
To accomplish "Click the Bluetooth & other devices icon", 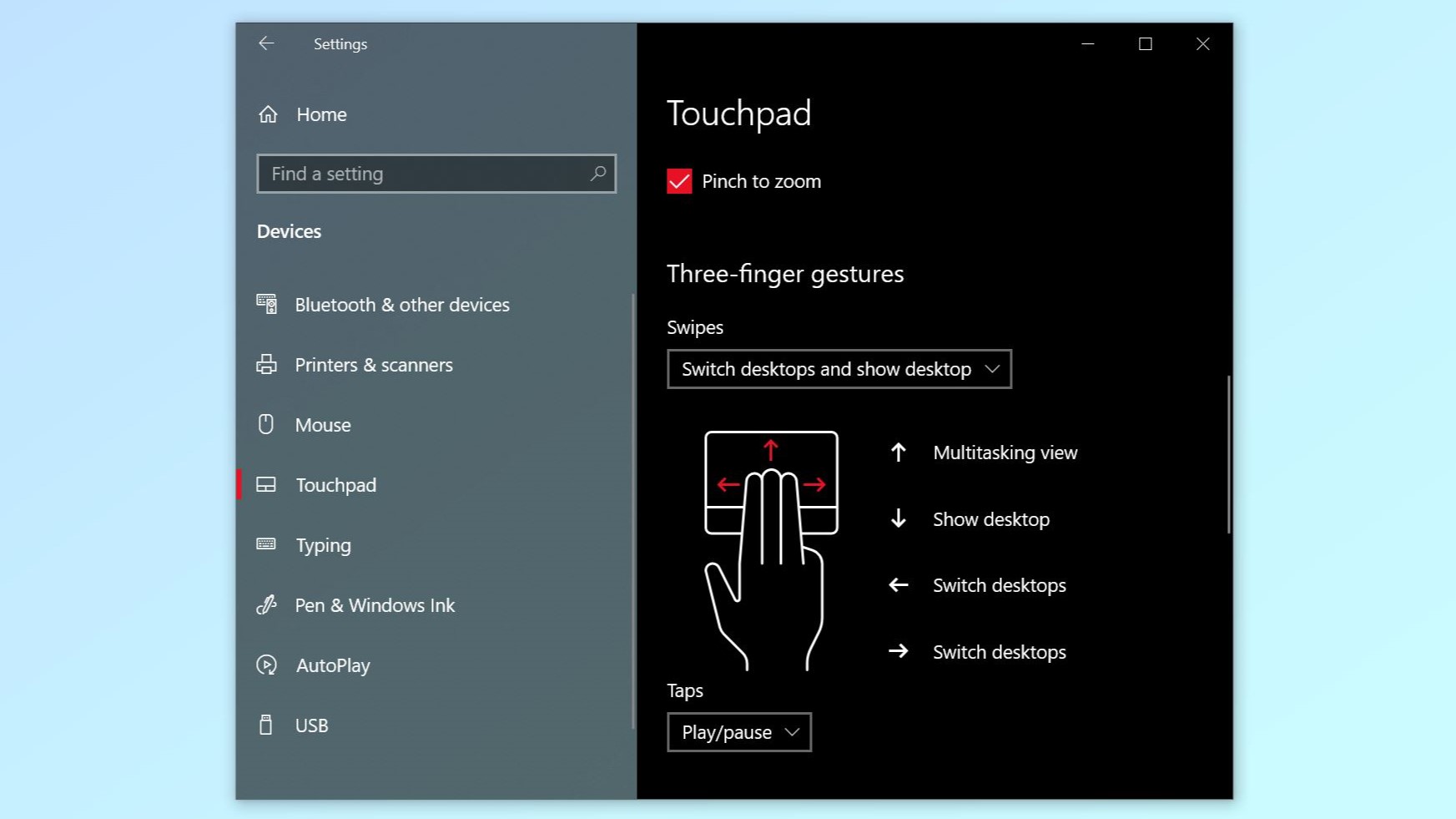I will click(x=266, y=305).
